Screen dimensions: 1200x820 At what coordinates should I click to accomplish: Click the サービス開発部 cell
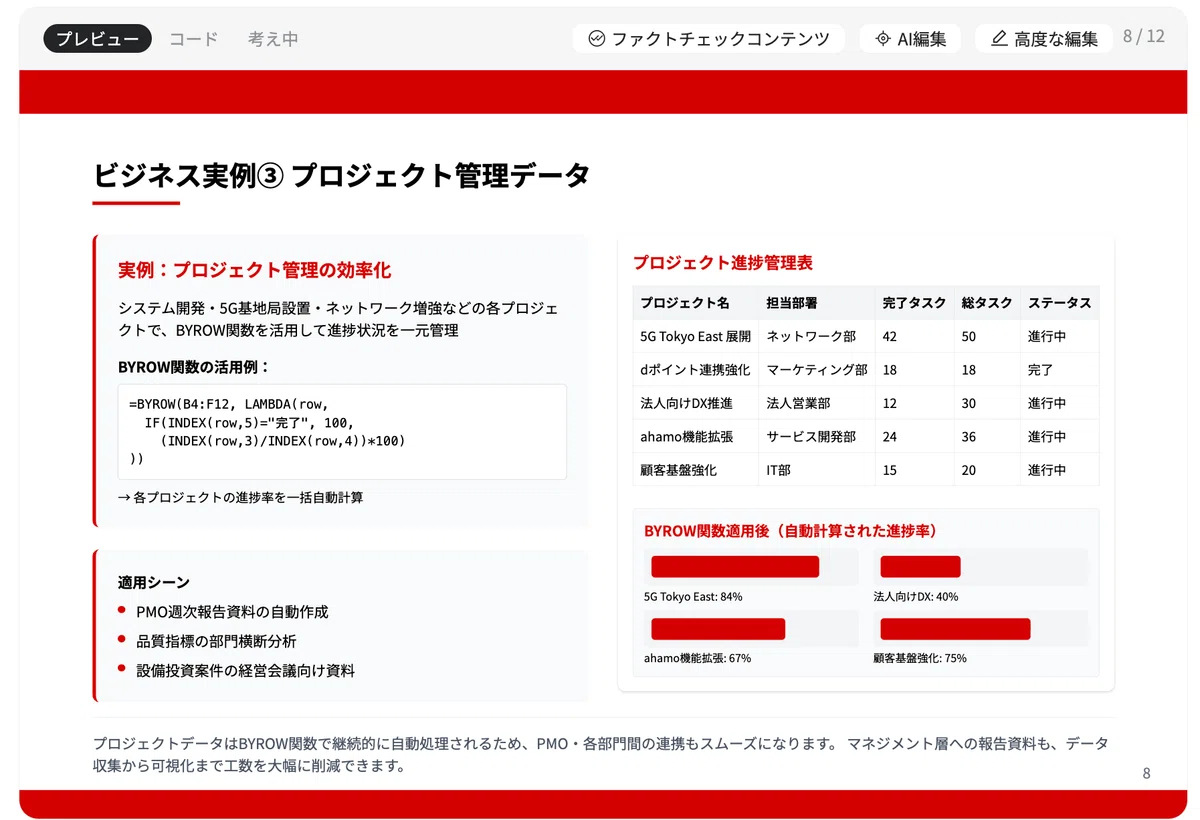pos(816,437)
